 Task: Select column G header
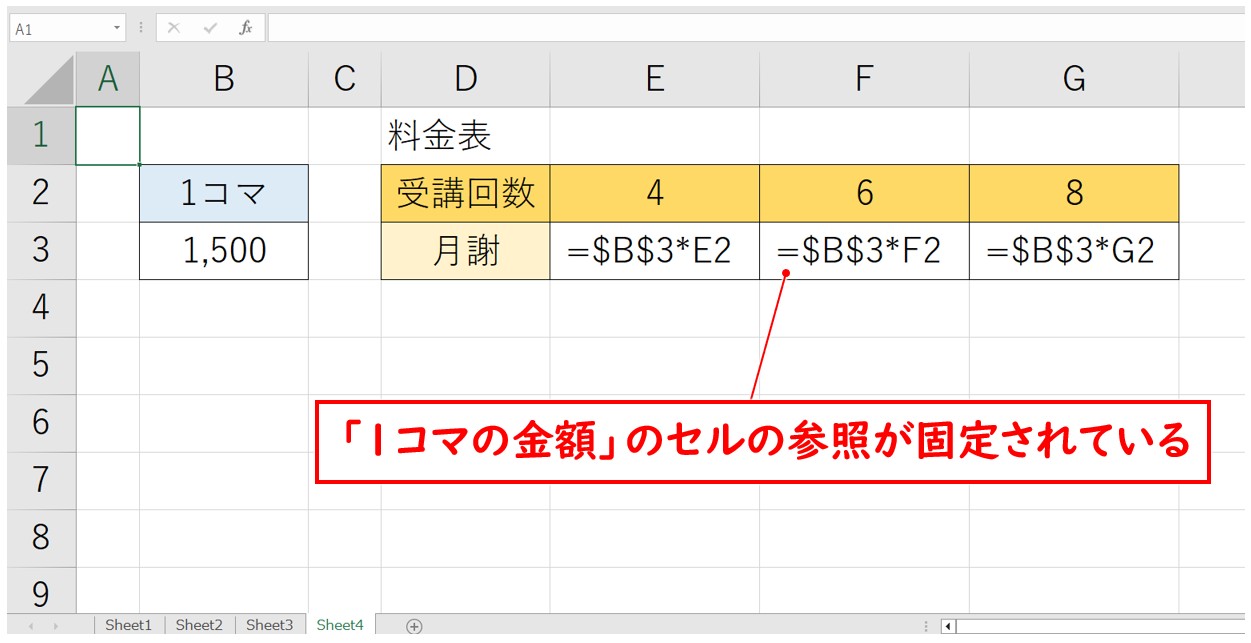1074,79
